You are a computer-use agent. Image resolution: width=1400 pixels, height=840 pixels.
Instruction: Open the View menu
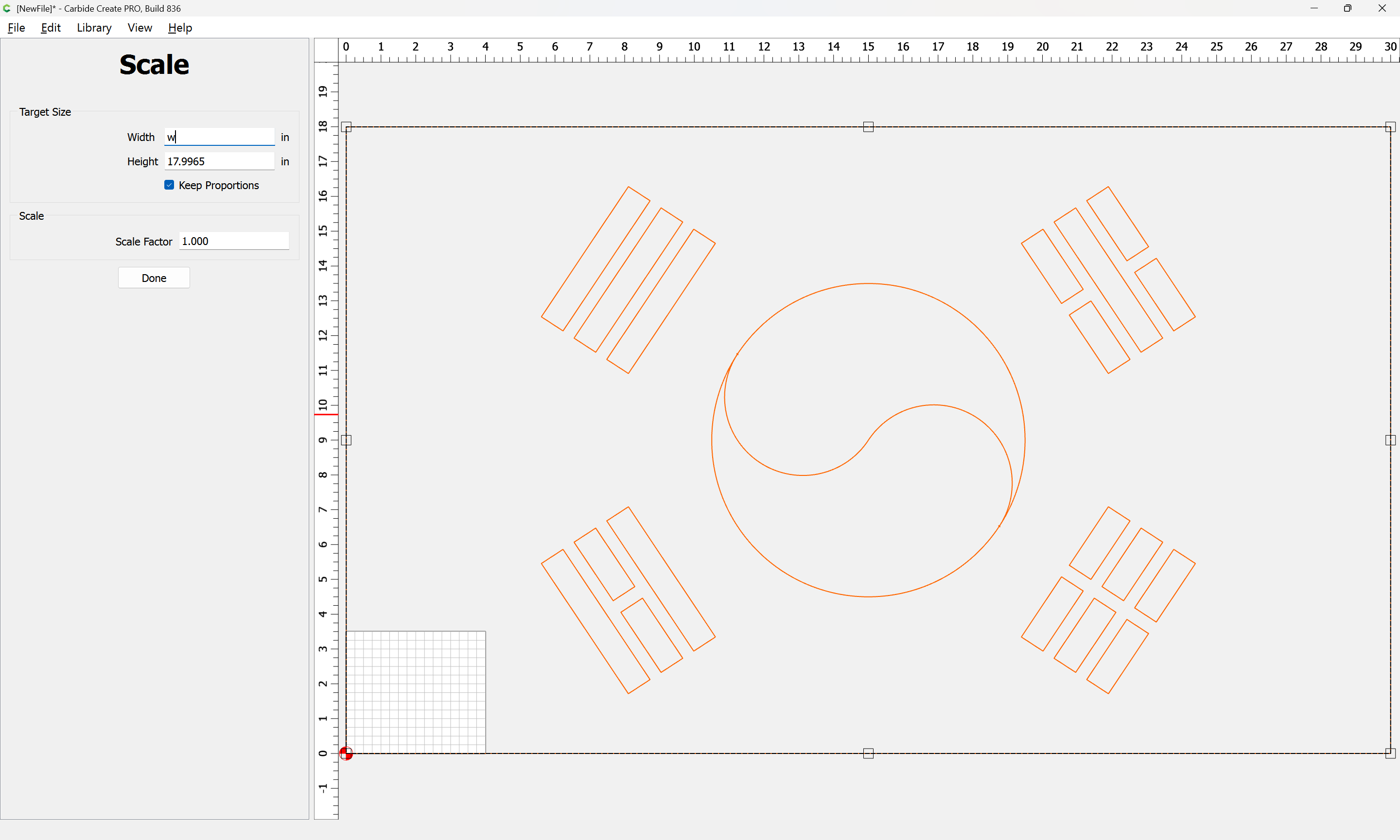coord(140,28)
